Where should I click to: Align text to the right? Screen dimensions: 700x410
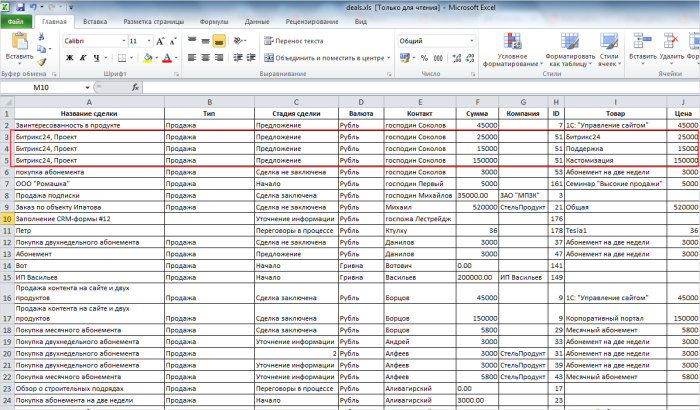click(219, 58)
